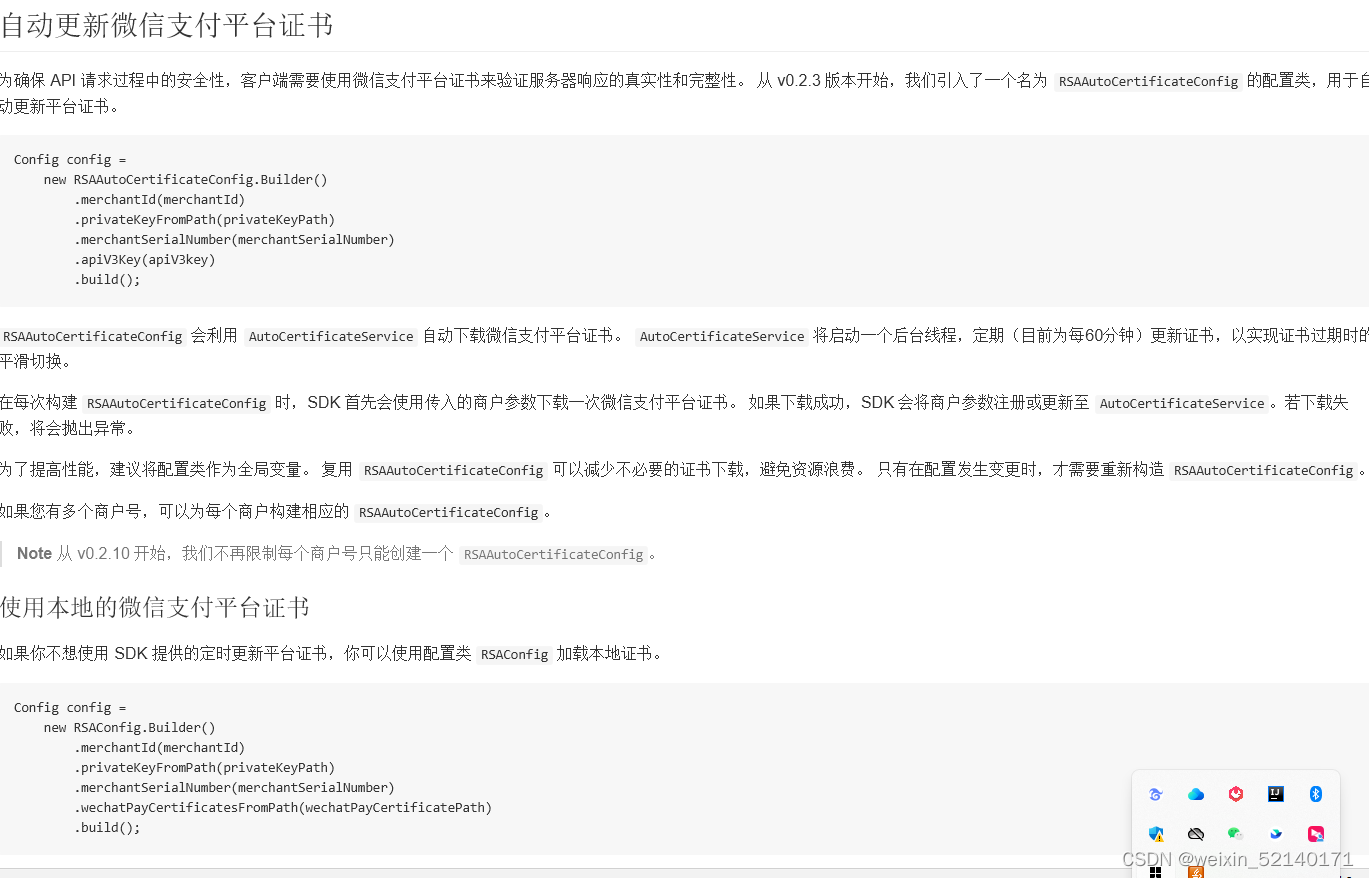Click the .wechatPayCertificatesFromPath(wechatPayCertificatePath) line
Viewport: 1369px width, 878px height.
283,808
